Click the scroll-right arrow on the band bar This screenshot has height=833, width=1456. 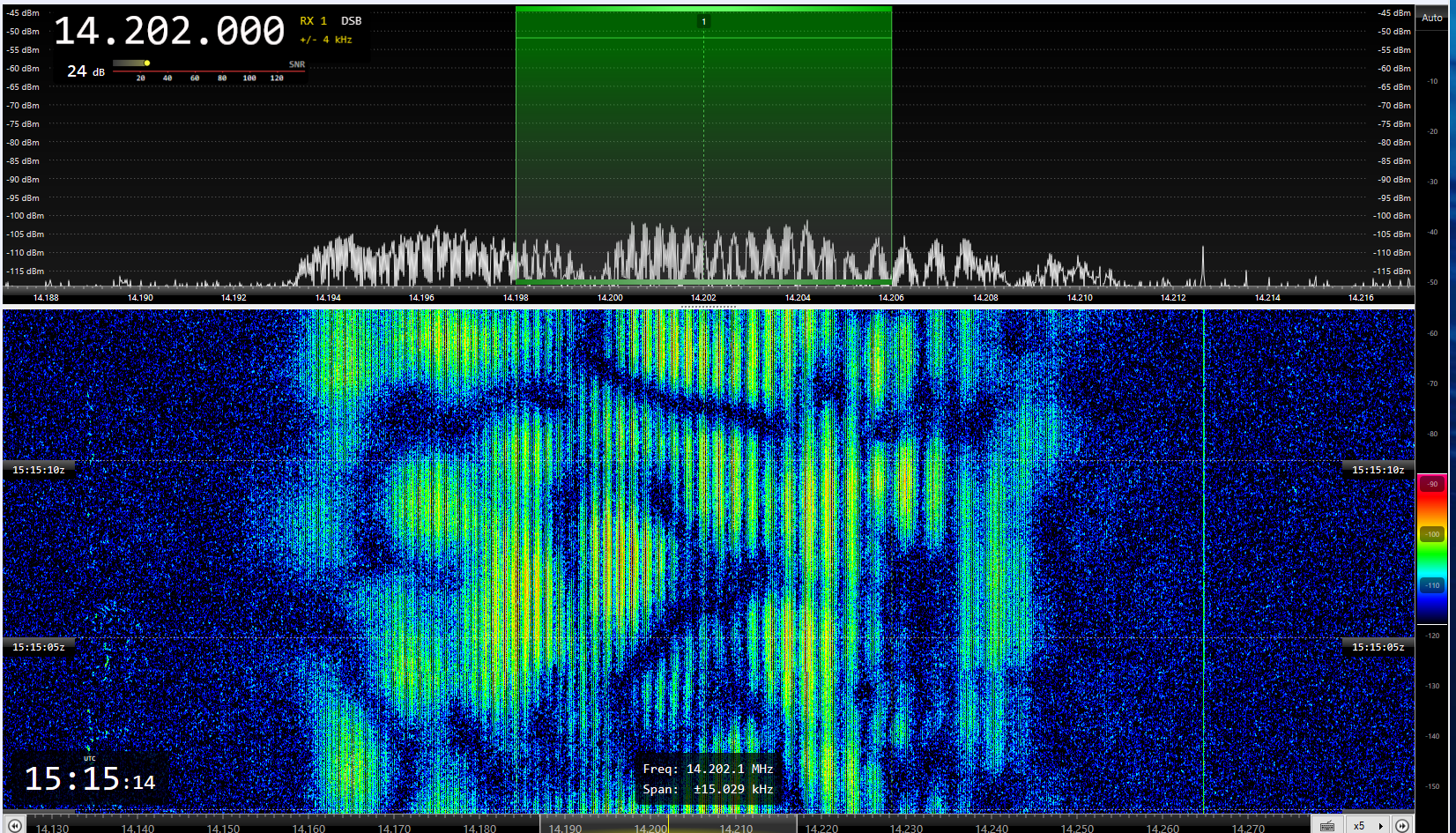point(1402,826)
